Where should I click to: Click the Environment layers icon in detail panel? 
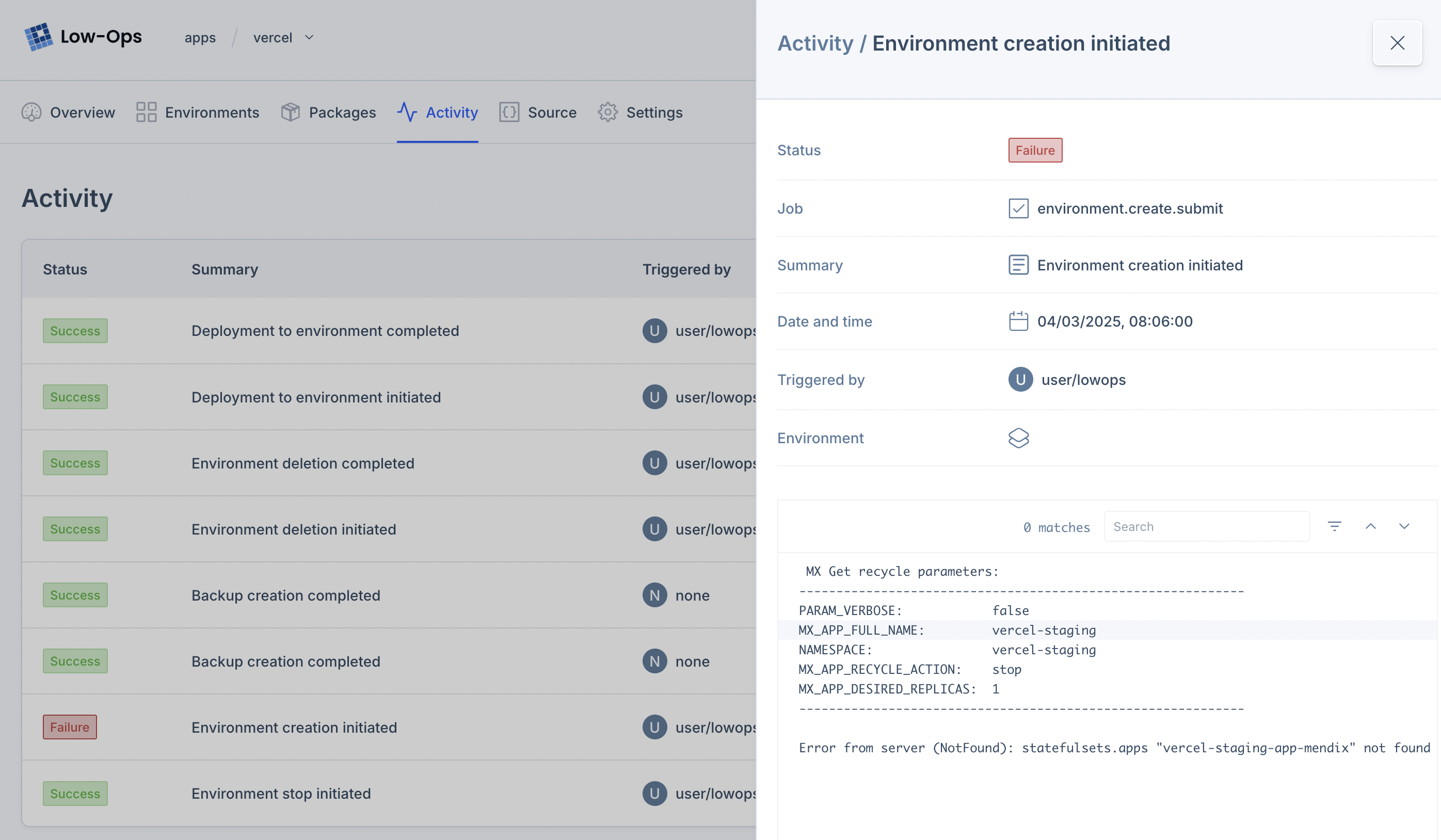click(x=1019, y=438)
